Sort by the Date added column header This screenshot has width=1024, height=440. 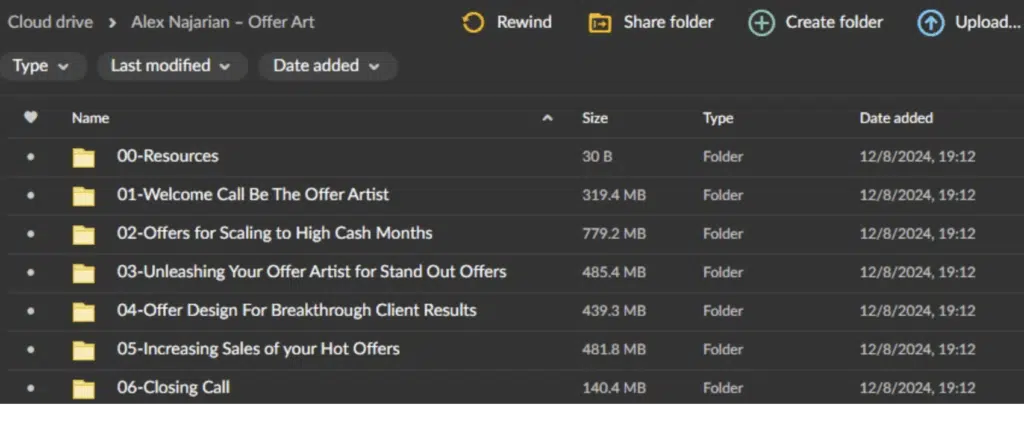(896, 118)
